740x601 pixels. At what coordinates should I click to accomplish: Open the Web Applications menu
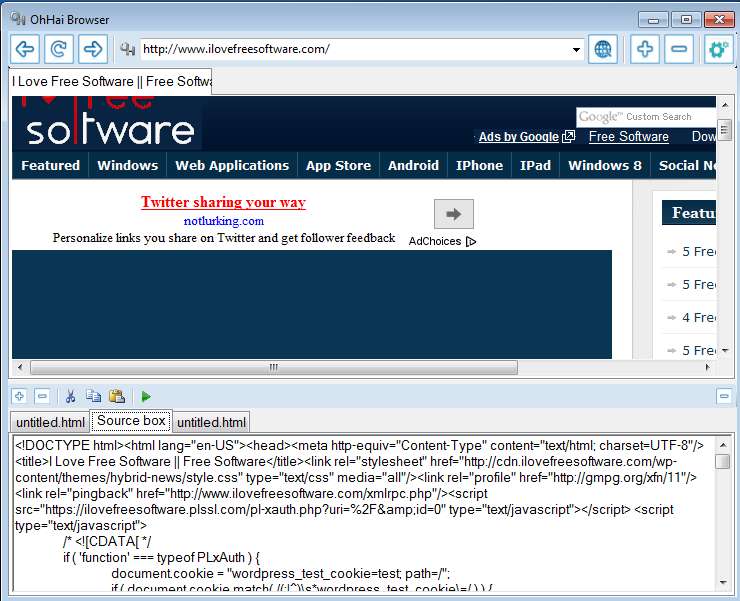pos(232,165)
